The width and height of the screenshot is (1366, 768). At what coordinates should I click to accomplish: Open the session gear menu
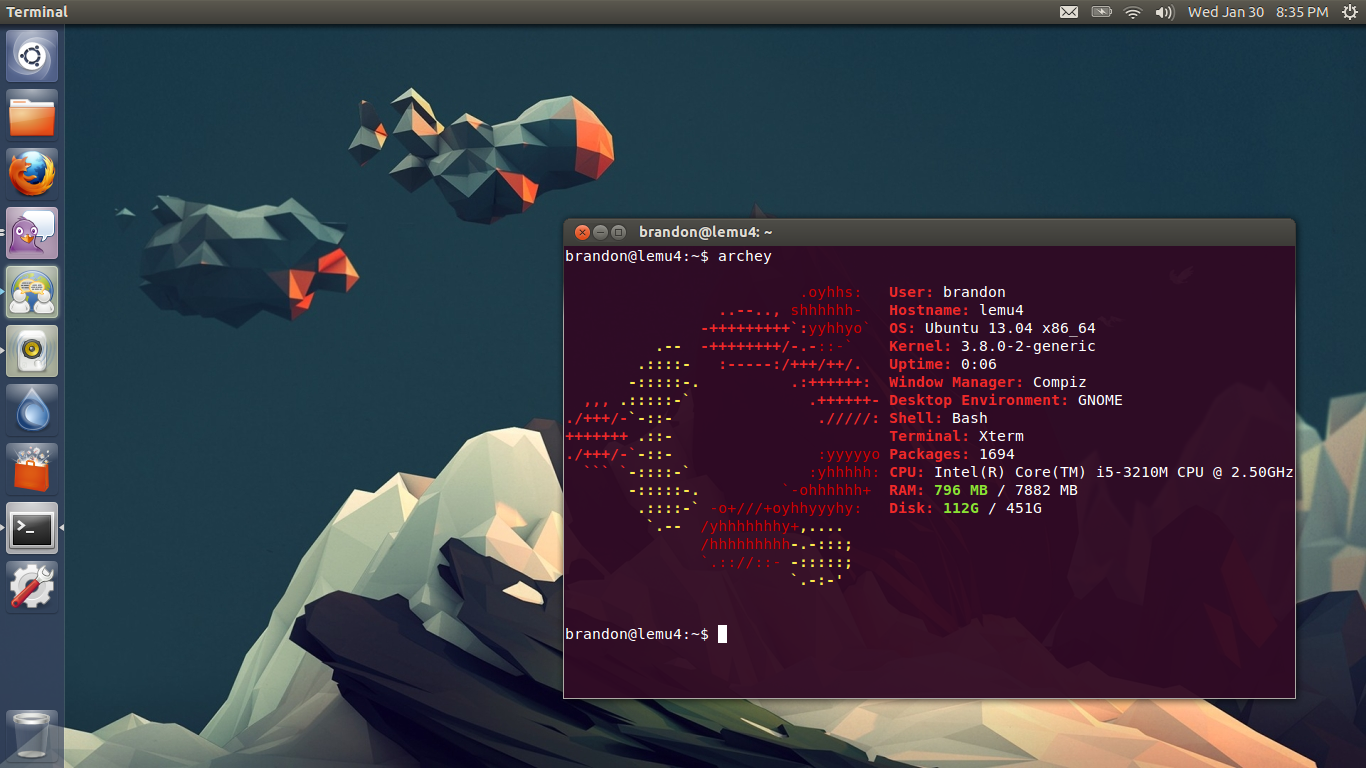[1352, 12]
